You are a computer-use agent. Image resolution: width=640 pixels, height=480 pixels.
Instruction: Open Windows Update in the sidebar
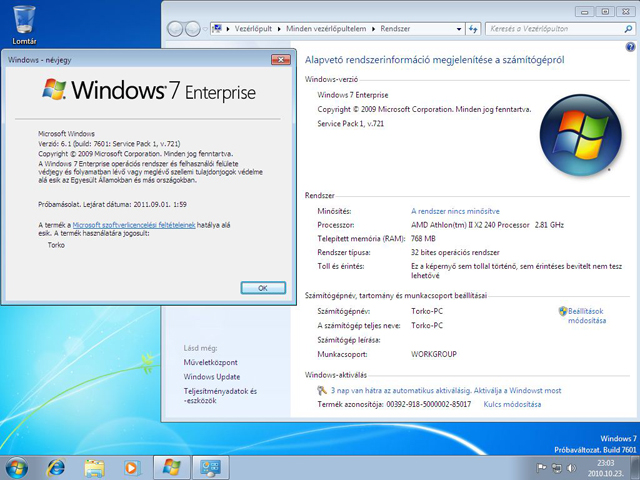pos(211,377)
